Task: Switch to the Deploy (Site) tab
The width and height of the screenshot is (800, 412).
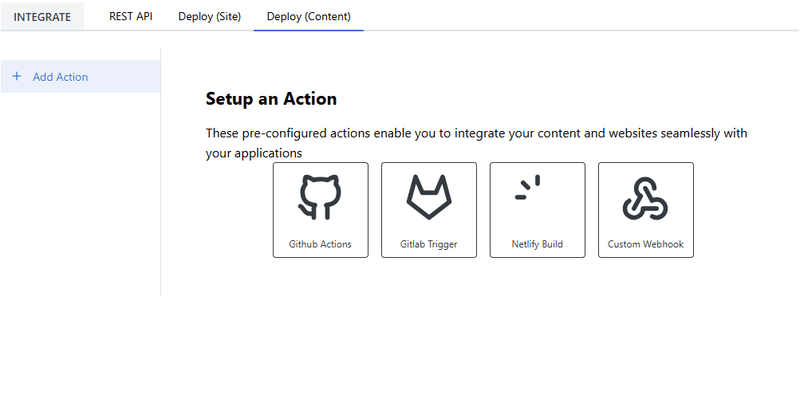Action: coord(209,17)
